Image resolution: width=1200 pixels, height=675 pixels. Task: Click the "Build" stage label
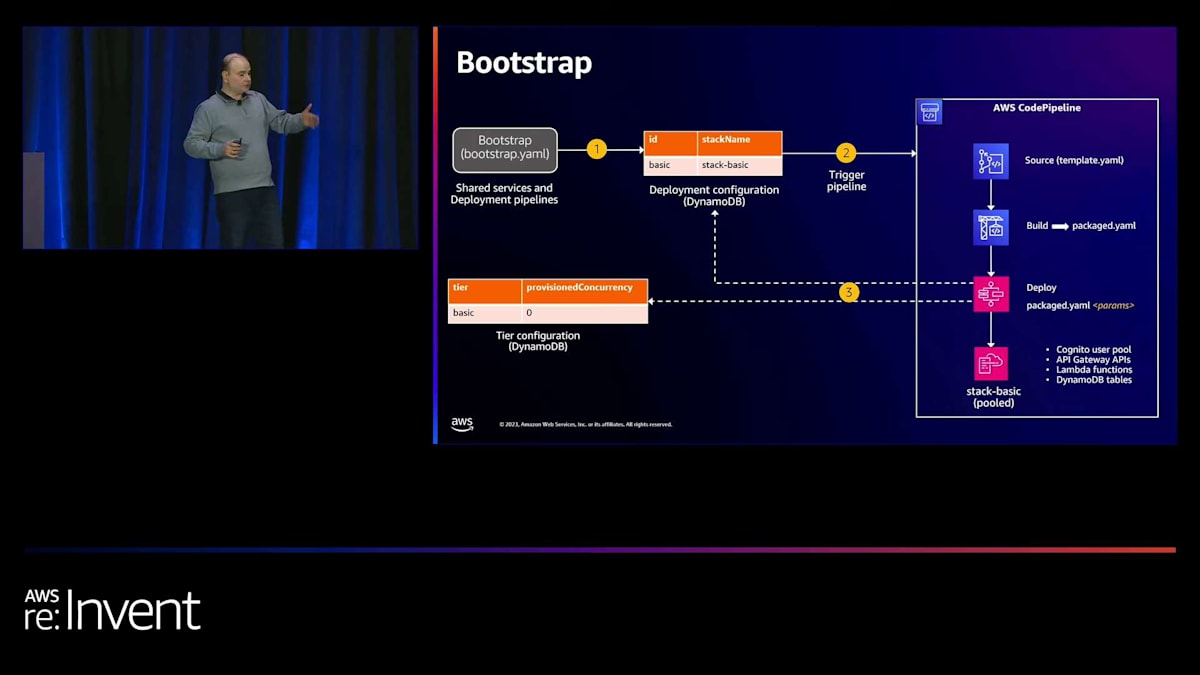tap(1037, 226)
